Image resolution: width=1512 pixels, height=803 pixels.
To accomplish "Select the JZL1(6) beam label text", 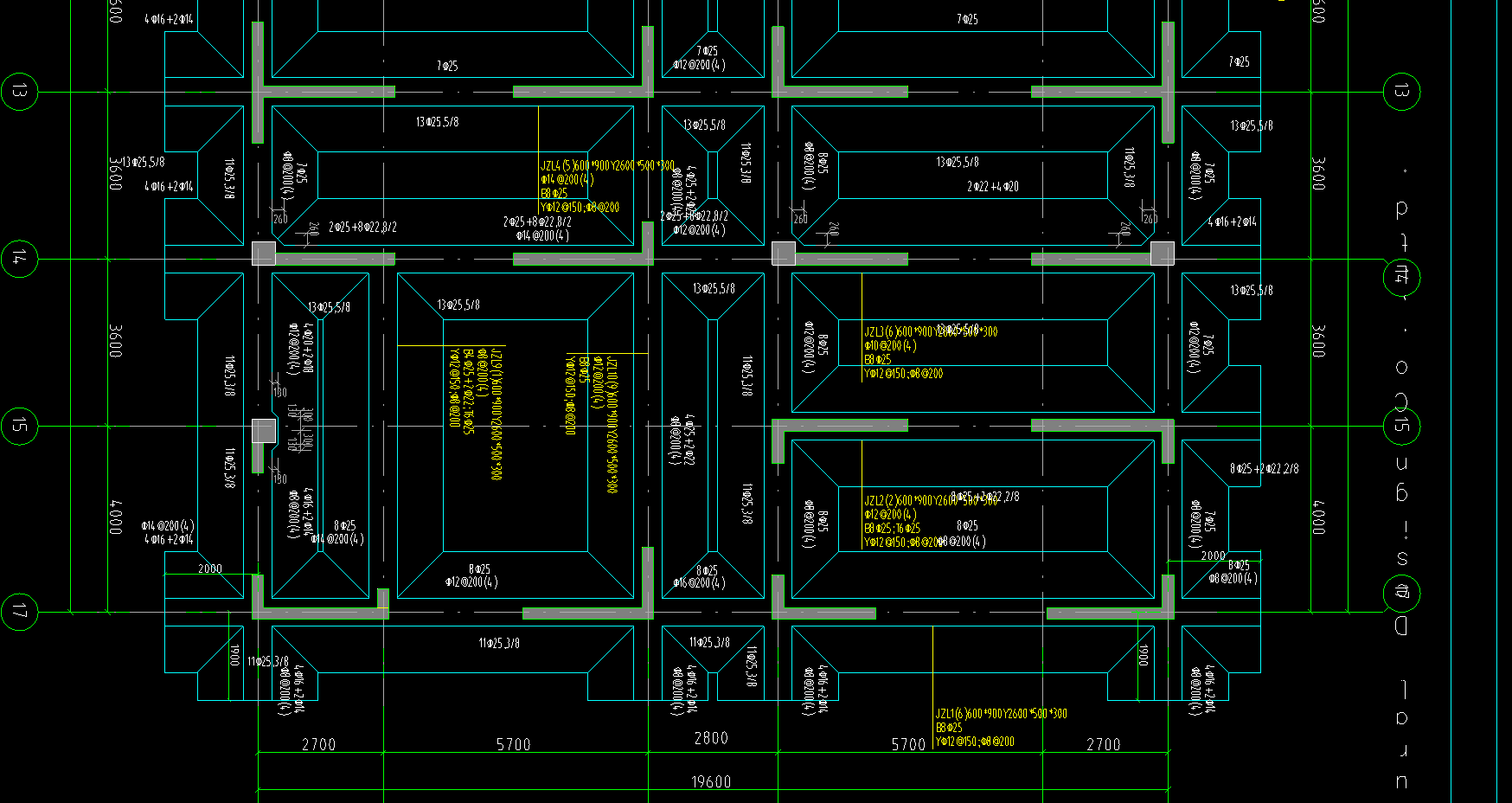I will (1001, 714).
